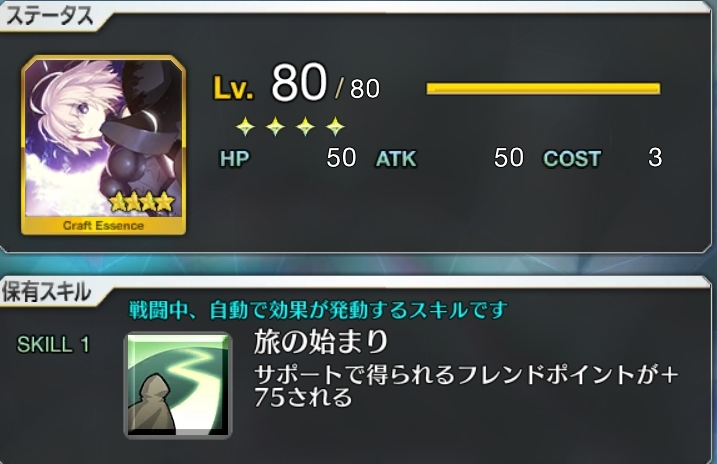Click the Craft Essence caption on the card
717x464 pixels.
103,225
